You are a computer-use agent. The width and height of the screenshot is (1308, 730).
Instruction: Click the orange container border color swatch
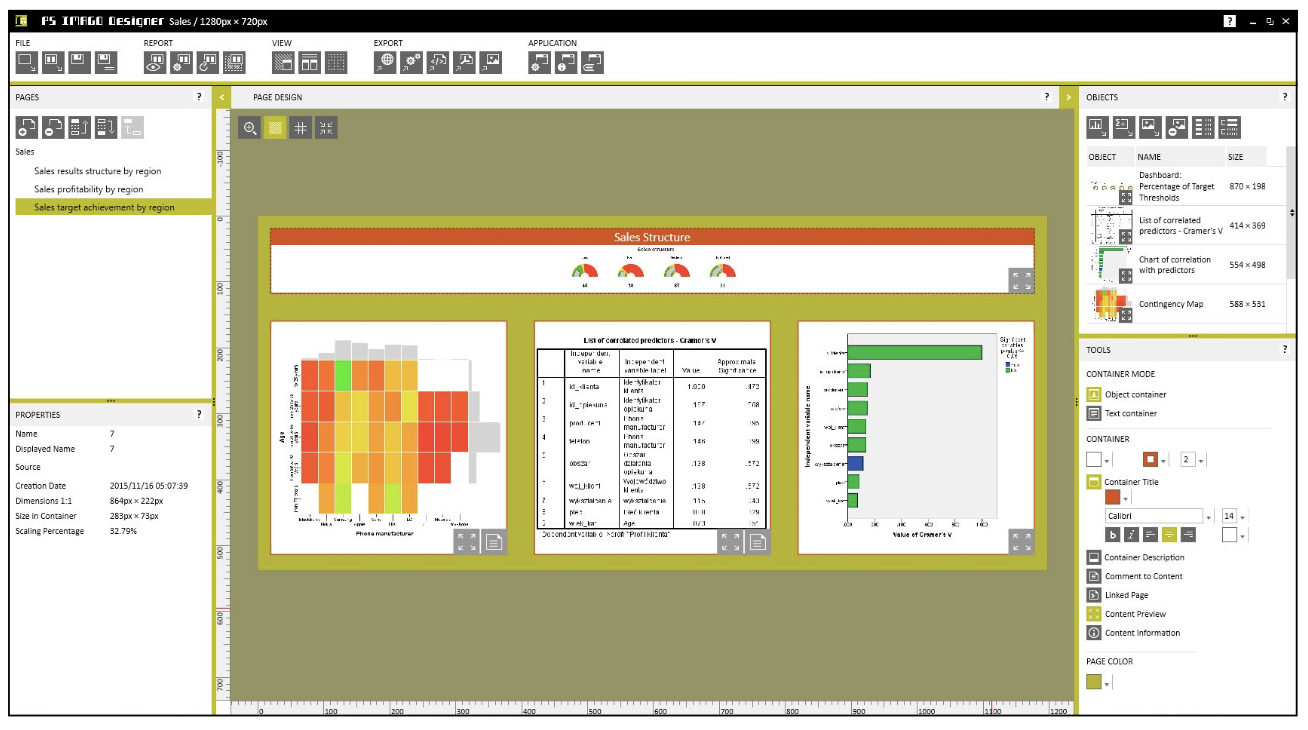pyautogui.click(x=1150, y=460)
